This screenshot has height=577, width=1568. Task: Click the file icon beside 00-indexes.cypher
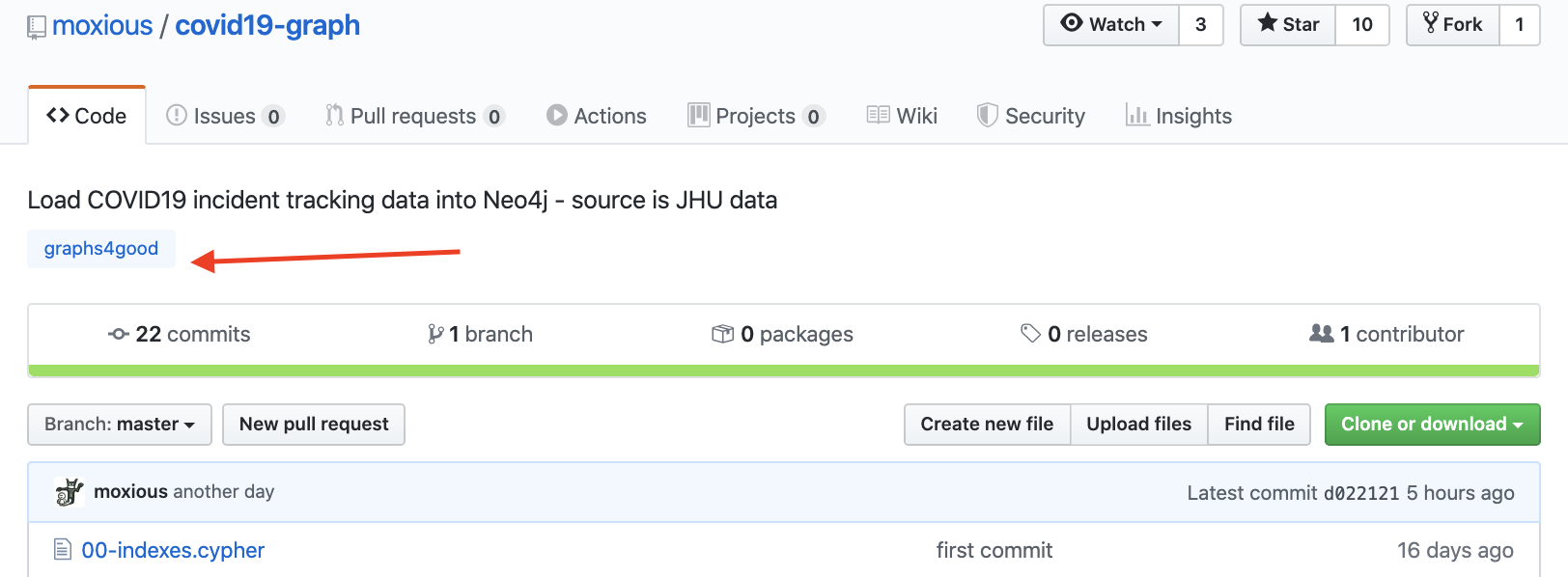click(x=63, y=550)
